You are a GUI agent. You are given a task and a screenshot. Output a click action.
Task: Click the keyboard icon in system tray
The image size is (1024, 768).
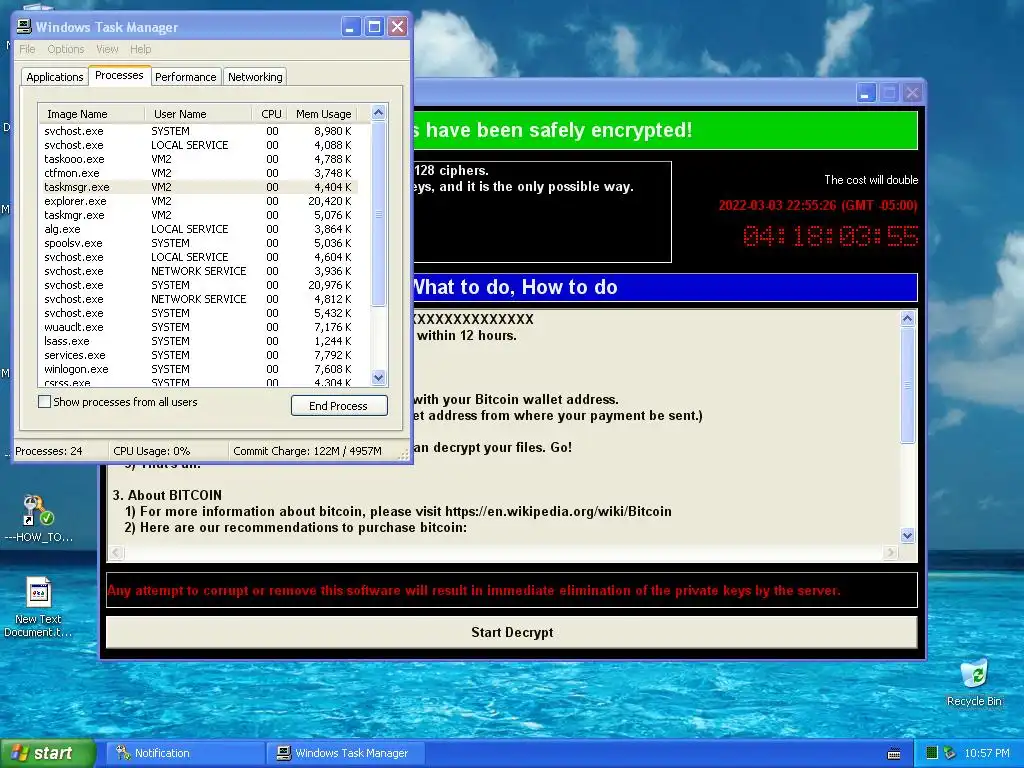(x=894, y=754)
